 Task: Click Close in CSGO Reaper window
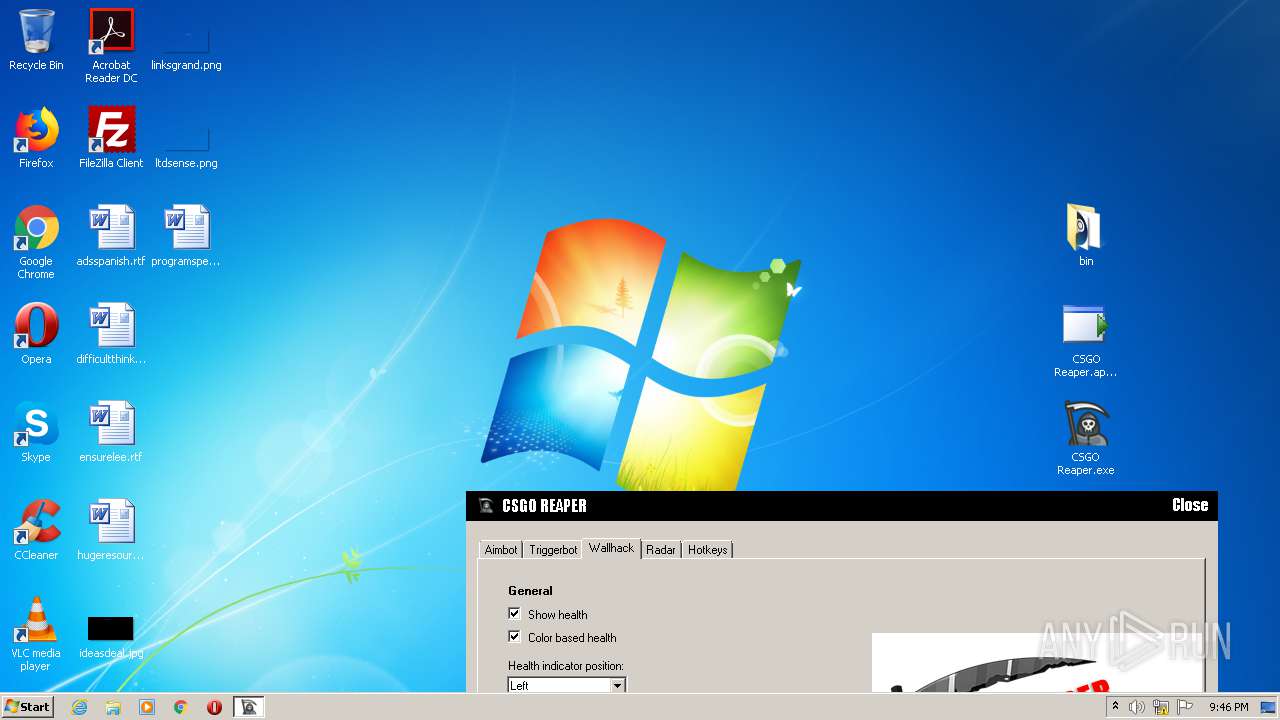[1190, 505]
